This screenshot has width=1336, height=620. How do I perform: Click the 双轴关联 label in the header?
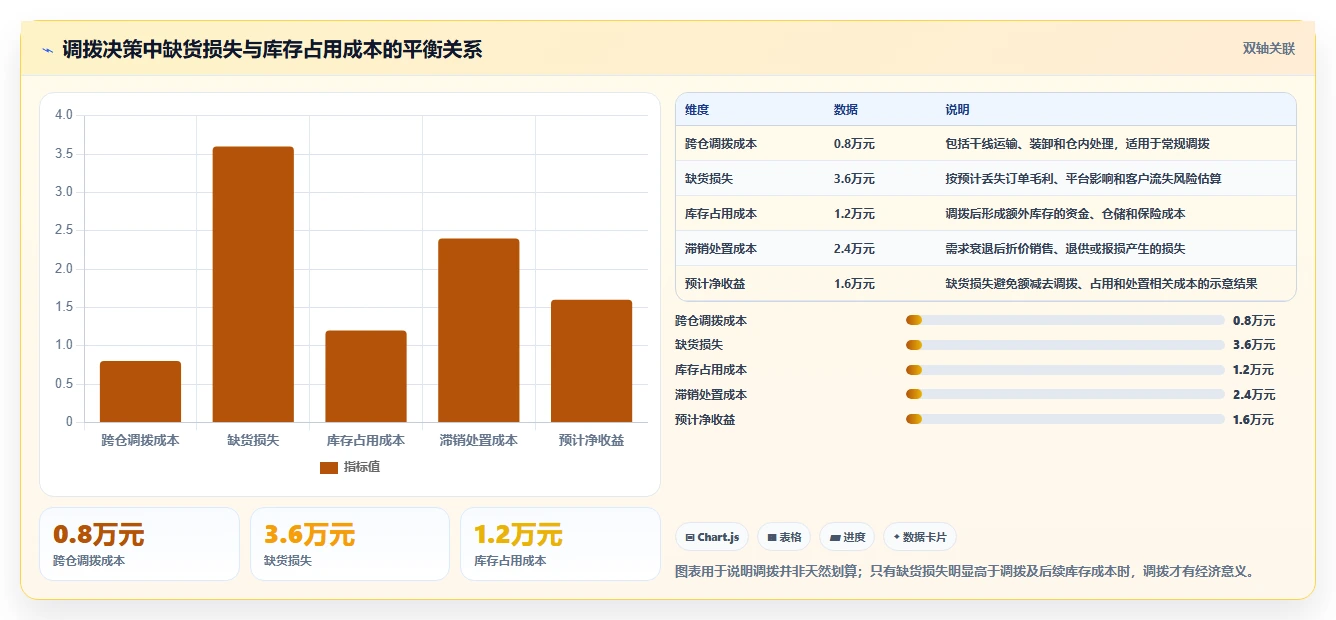click(x=1269, y=49)
